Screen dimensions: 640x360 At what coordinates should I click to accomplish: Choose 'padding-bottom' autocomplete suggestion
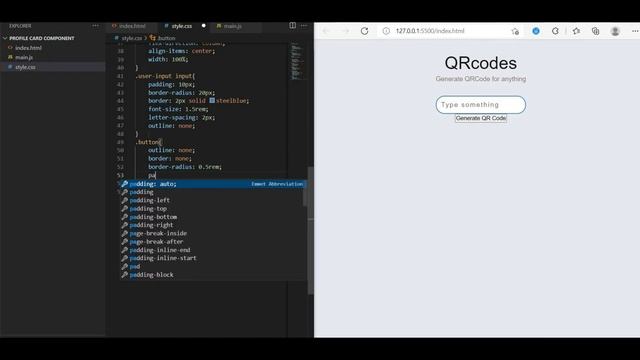point(212,217)
